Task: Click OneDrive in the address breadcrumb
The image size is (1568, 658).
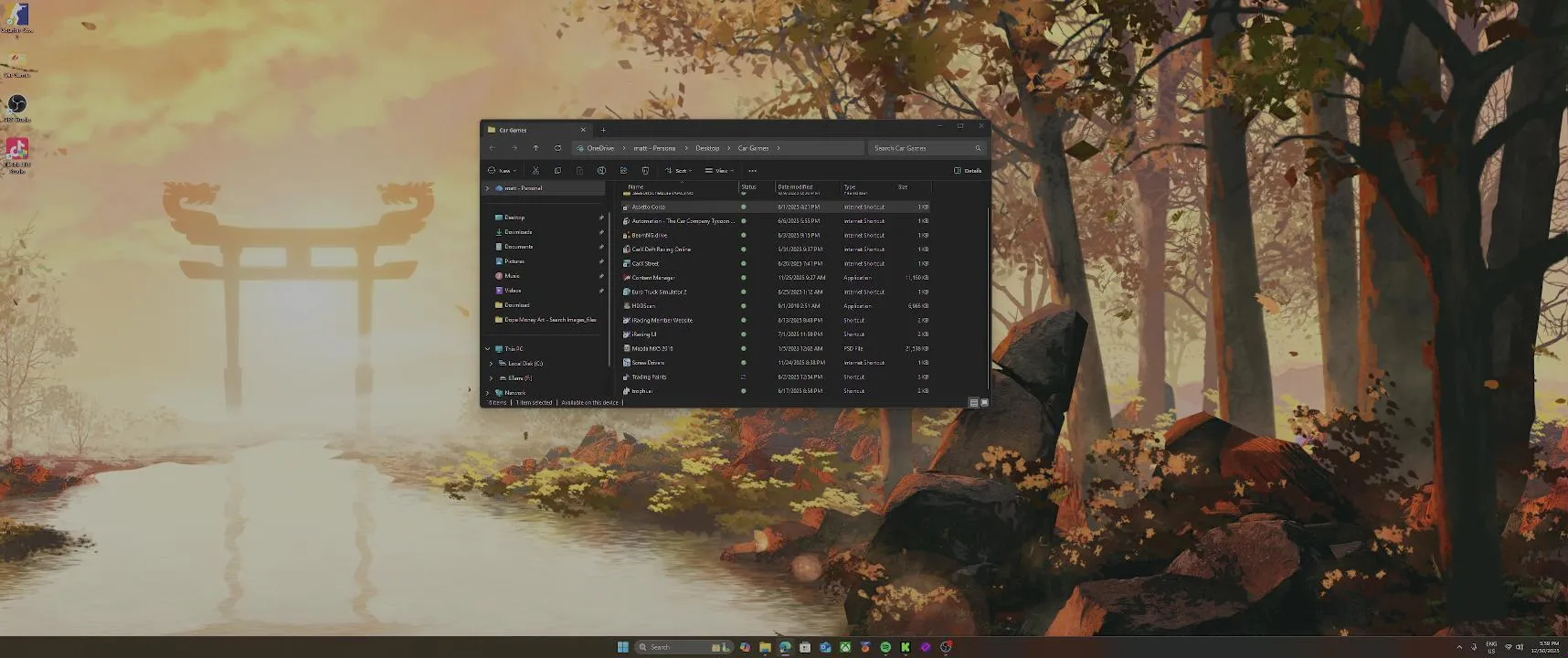Action: [x=600, y=148]
